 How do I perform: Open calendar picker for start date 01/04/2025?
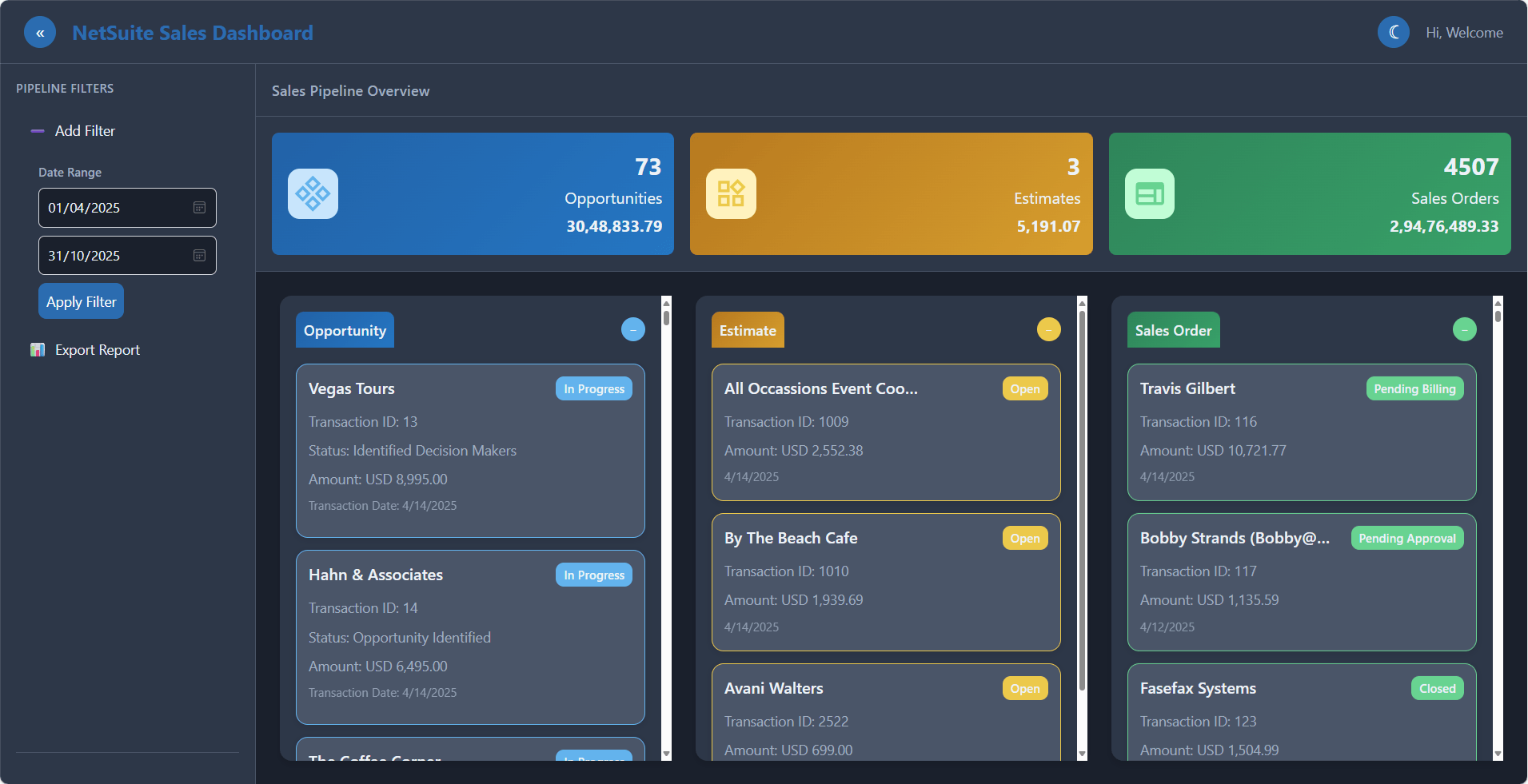point(199,208)
